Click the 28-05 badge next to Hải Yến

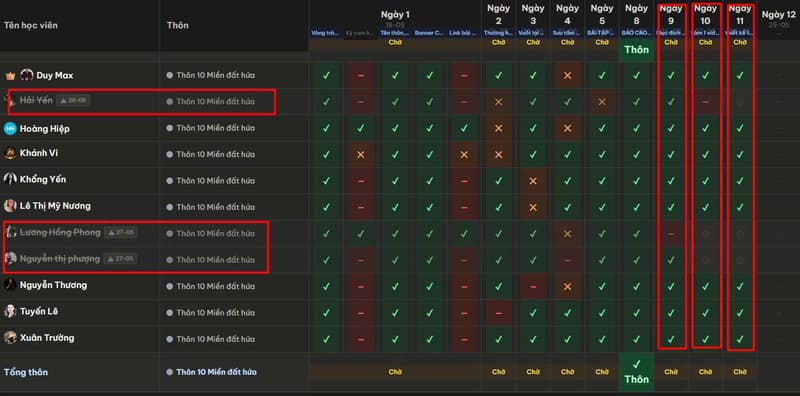click(73, 101)
